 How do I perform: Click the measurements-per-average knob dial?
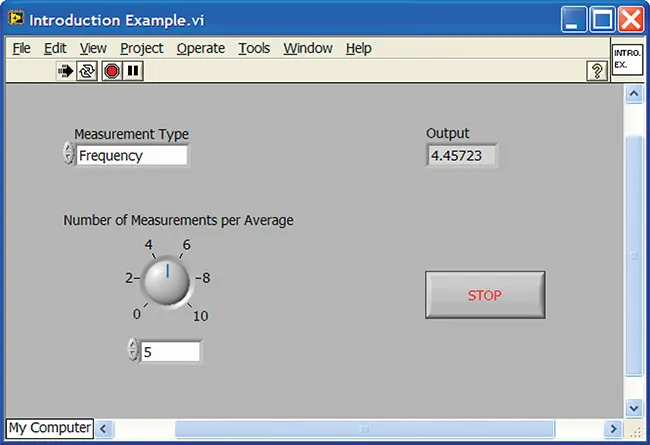(167, 282)
